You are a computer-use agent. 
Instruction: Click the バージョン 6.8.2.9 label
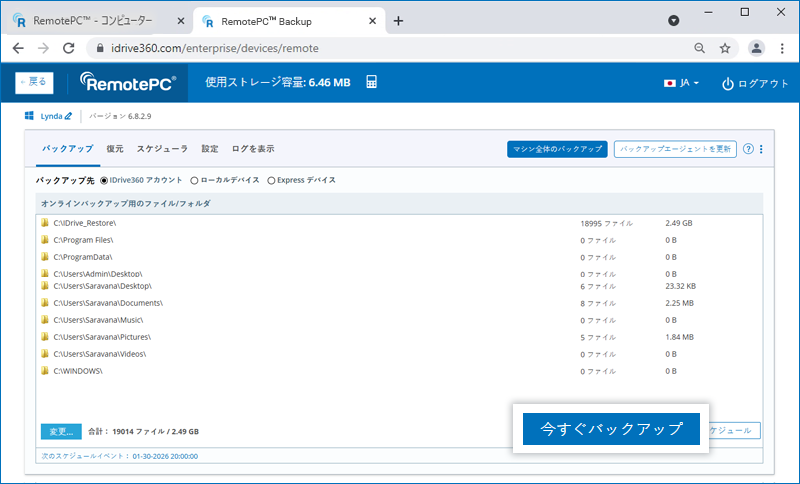coord(120,116)
